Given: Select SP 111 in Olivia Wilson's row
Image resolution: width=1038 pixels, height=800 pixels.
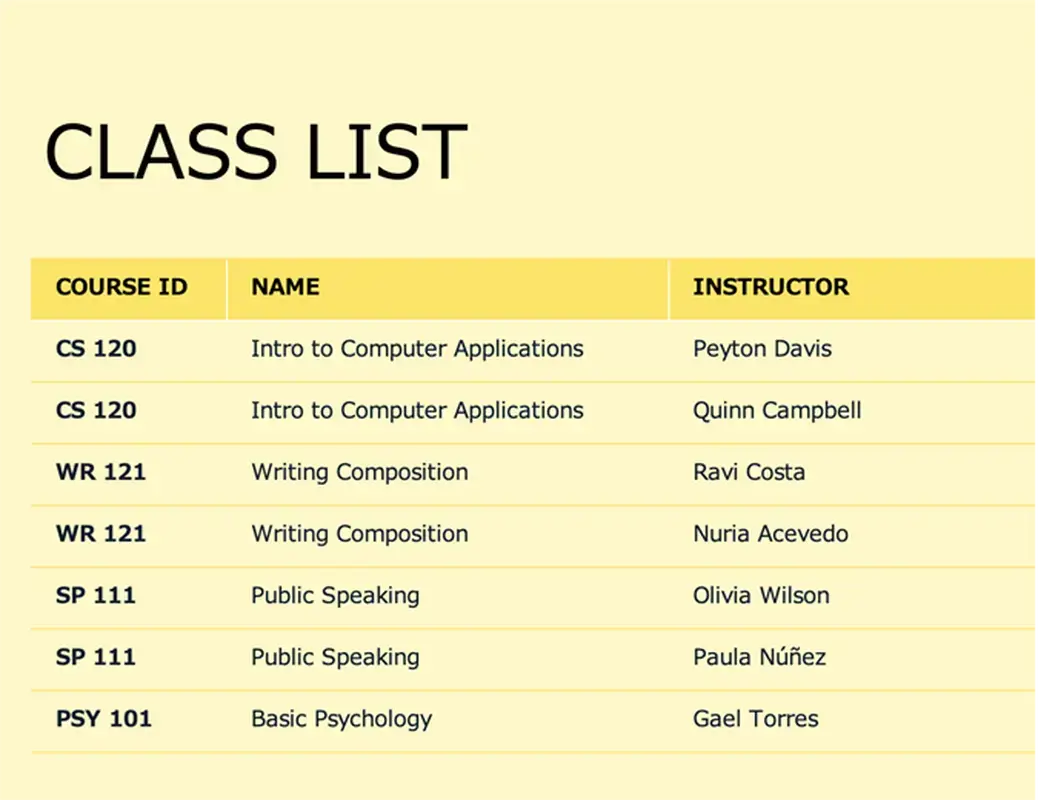Looking at the screenshot, I should tap(95, 596).
